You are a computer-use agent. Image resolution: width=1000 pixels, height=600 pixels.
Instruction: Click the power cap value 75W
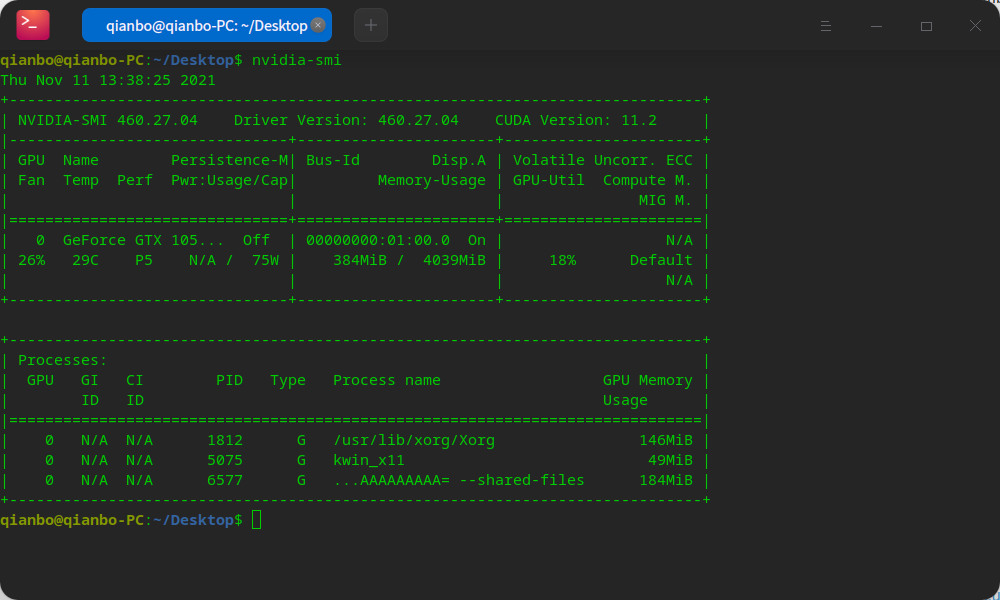pyautogui.click(x=265, y=260)
